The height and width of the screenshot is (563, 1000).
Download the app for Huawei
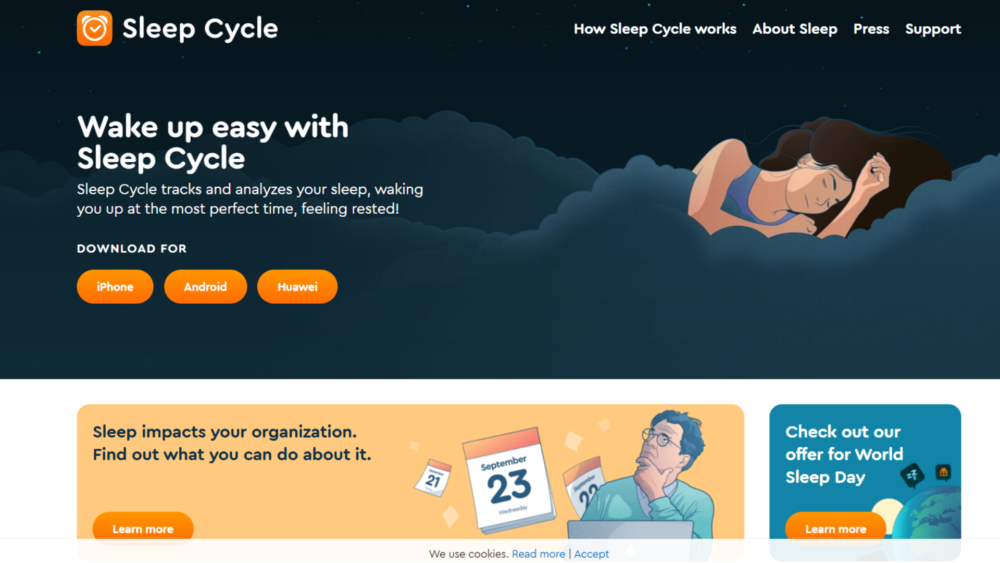pos(297,287)
